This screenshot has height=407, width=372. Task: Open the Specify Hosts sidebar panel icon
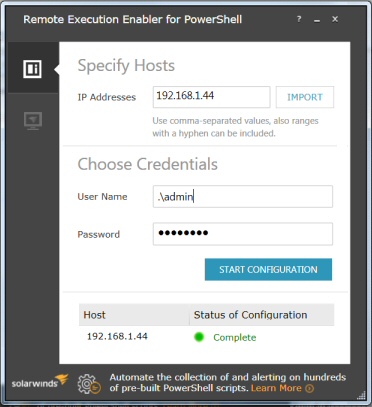tap(32, 69)
